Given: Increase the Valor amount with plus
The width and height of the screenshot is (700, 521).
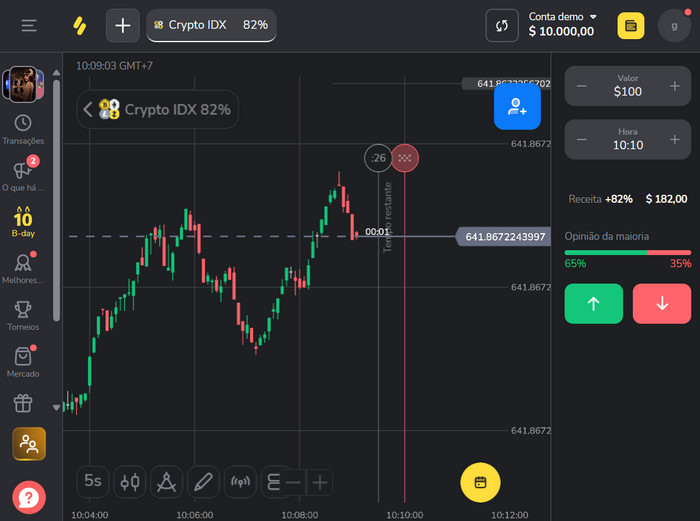Looking at the screenshot, I should tap(674, 86).
